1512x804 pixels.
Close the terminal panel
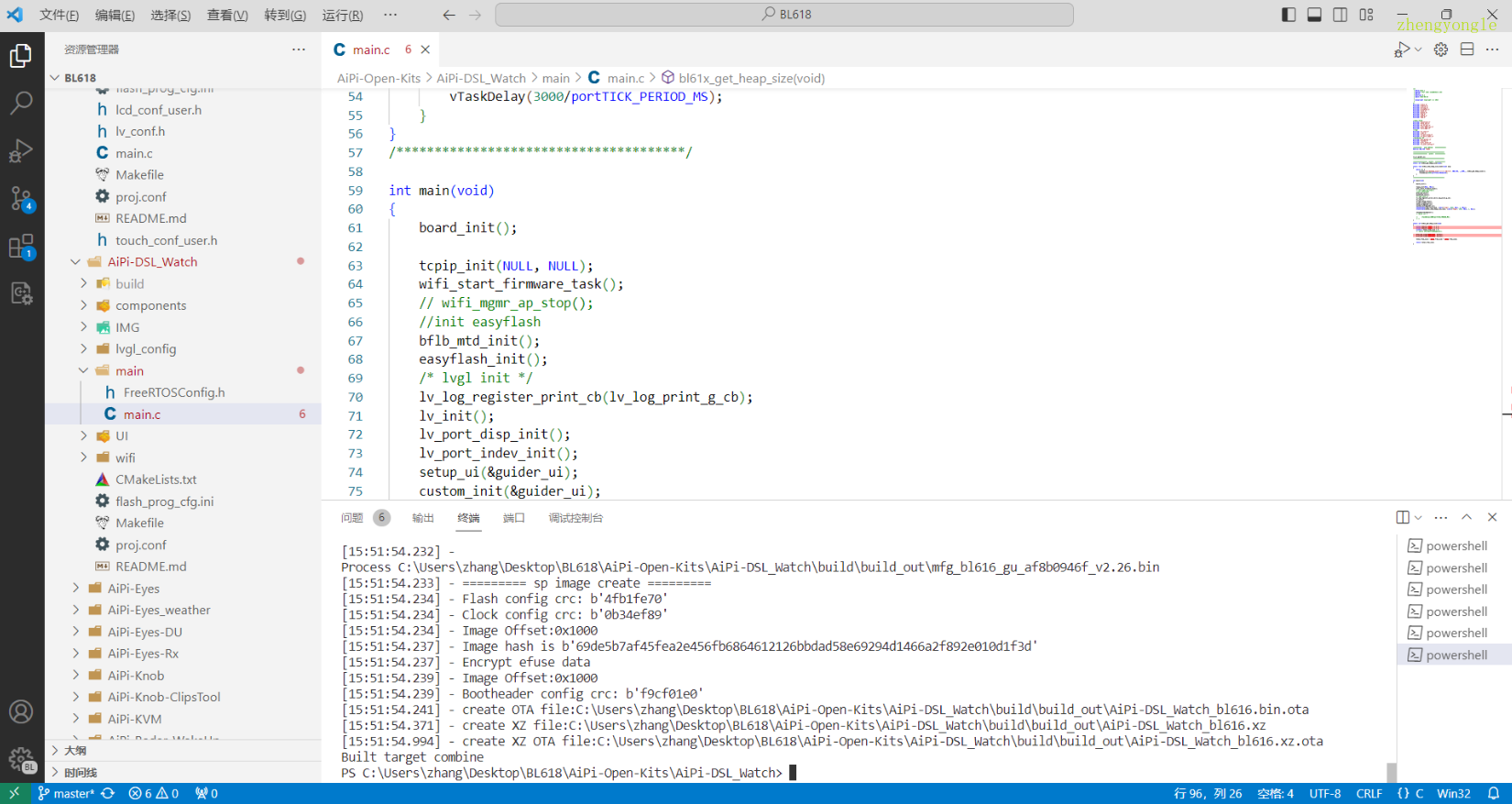point(1492,517)
